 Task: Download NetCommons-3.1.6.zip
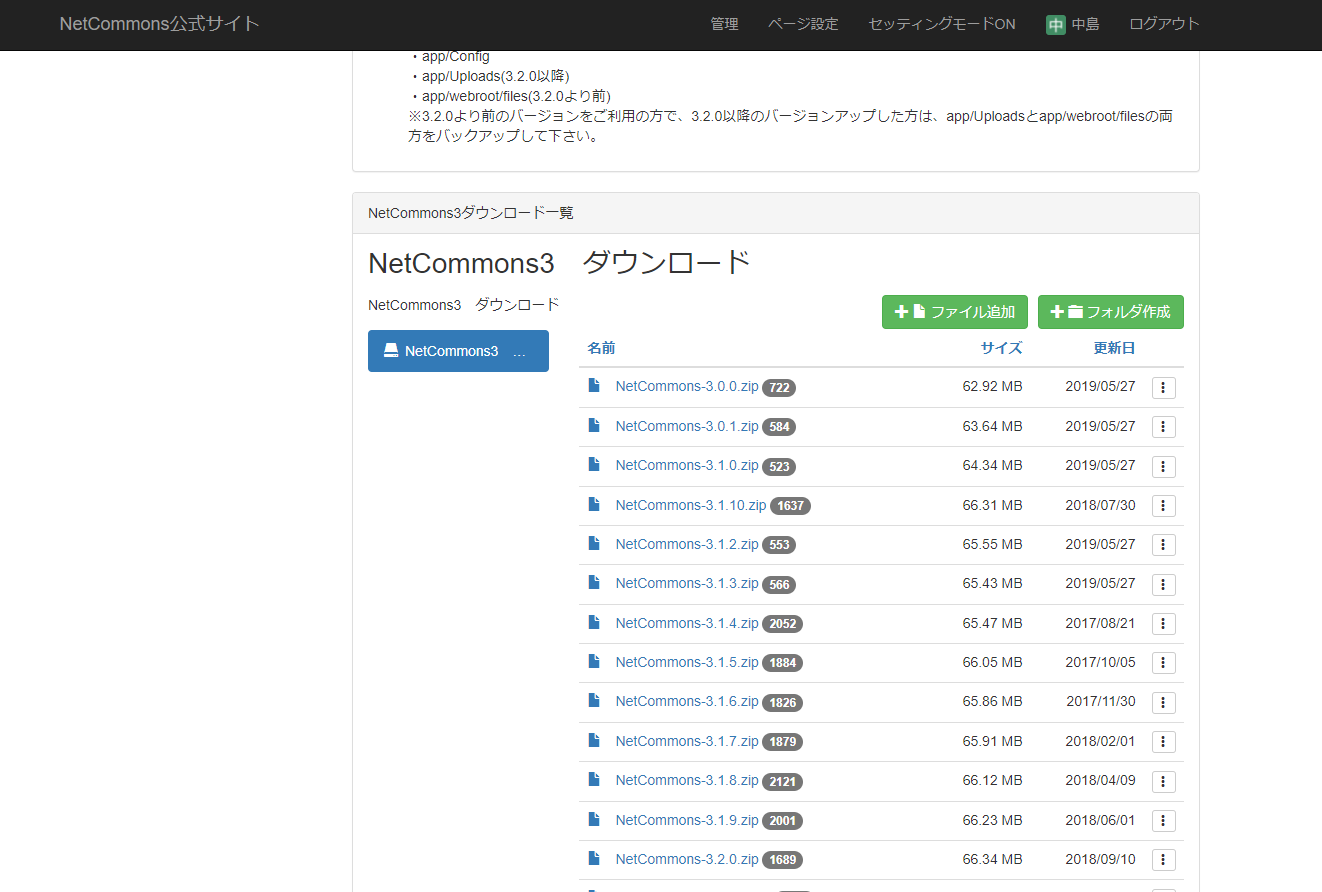click(x=687, y=701)
